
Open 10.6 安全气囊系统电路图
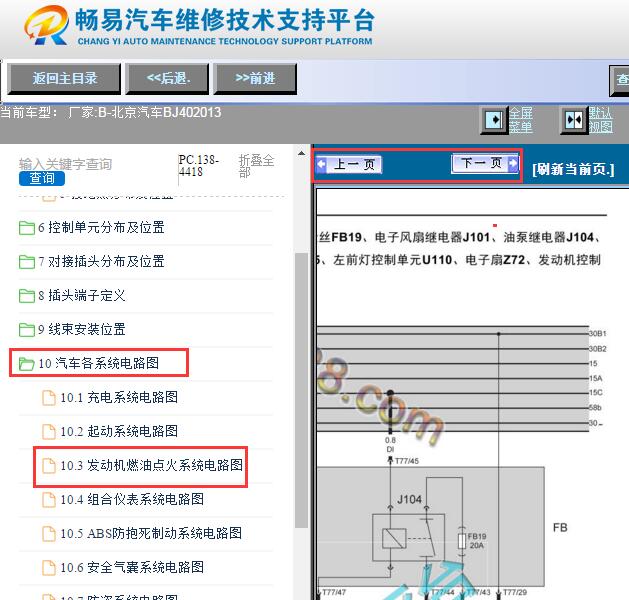(x=132, y=568)
